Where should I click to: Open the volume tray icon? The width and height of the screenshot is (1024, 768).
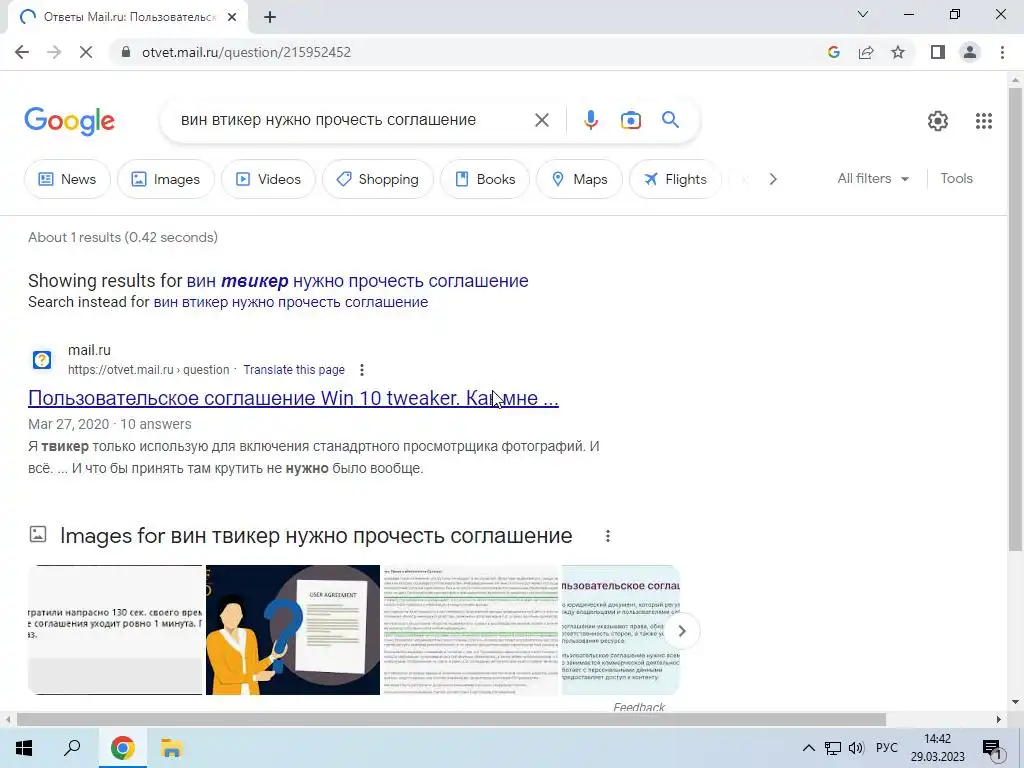[x=856, y=748]
